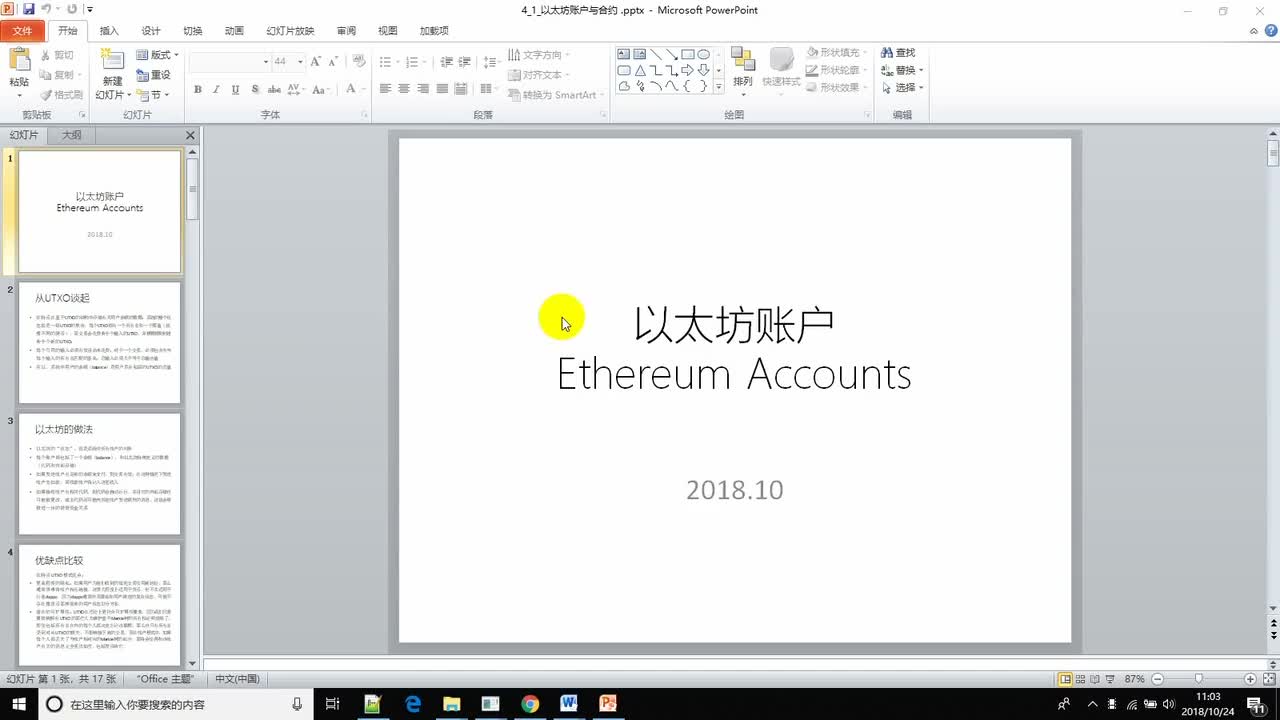Open Section (节) dropdown
The width and height of the screenshot is (1280, 720).
[x=154, y=95]
